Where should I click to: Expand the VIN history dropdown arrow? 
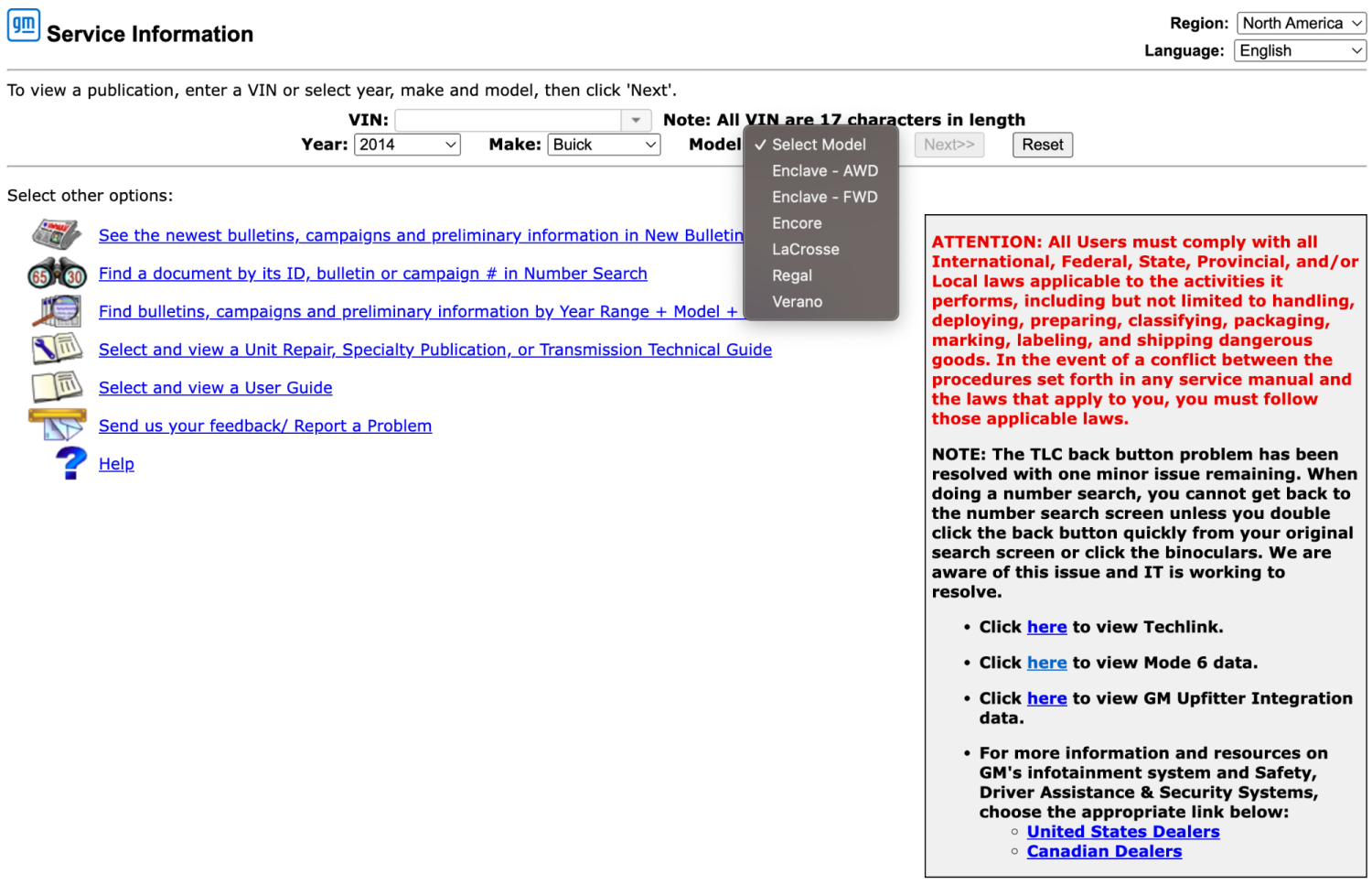(x=636, y=120)
